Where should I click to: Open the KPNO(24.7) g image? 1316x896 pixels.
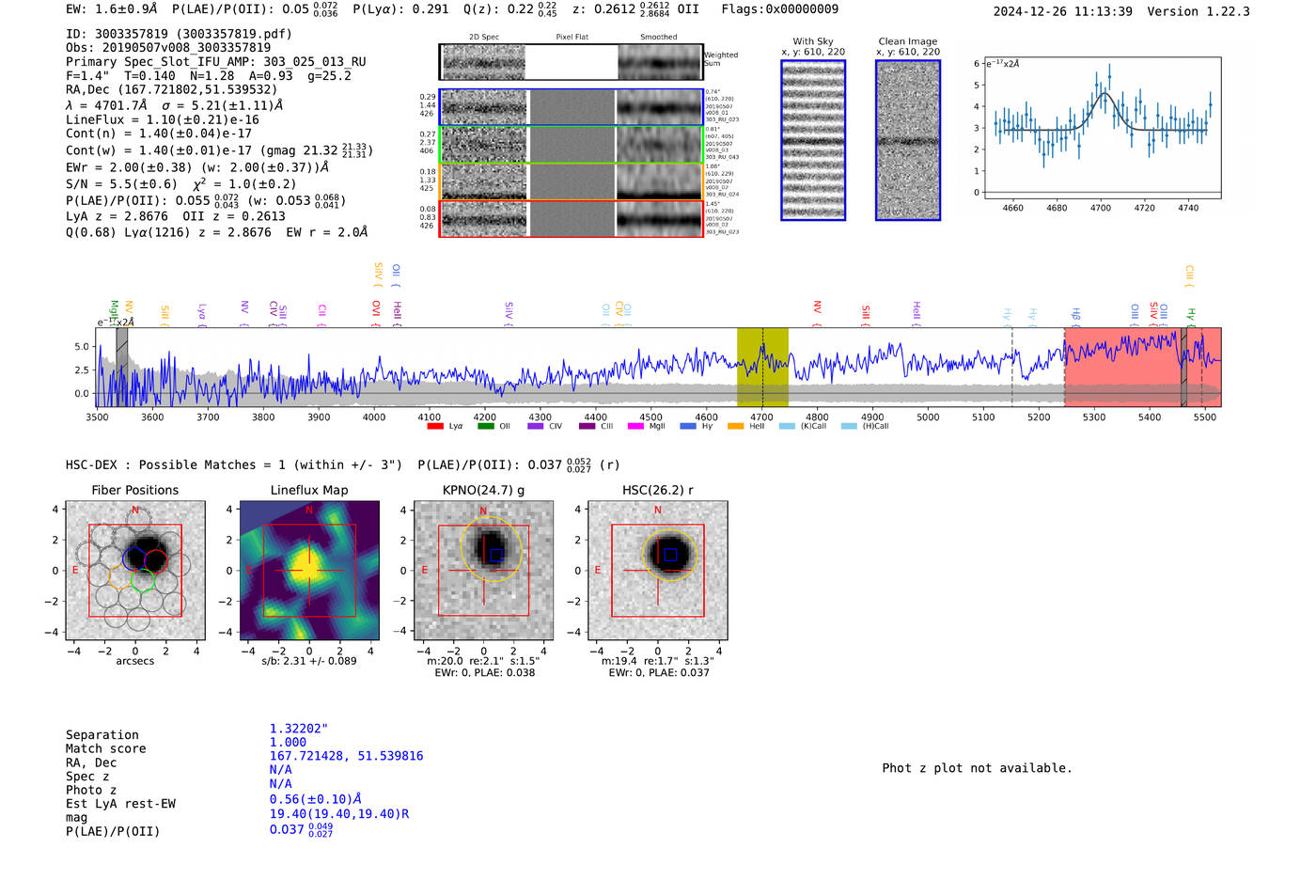click(x=483, y=571)
